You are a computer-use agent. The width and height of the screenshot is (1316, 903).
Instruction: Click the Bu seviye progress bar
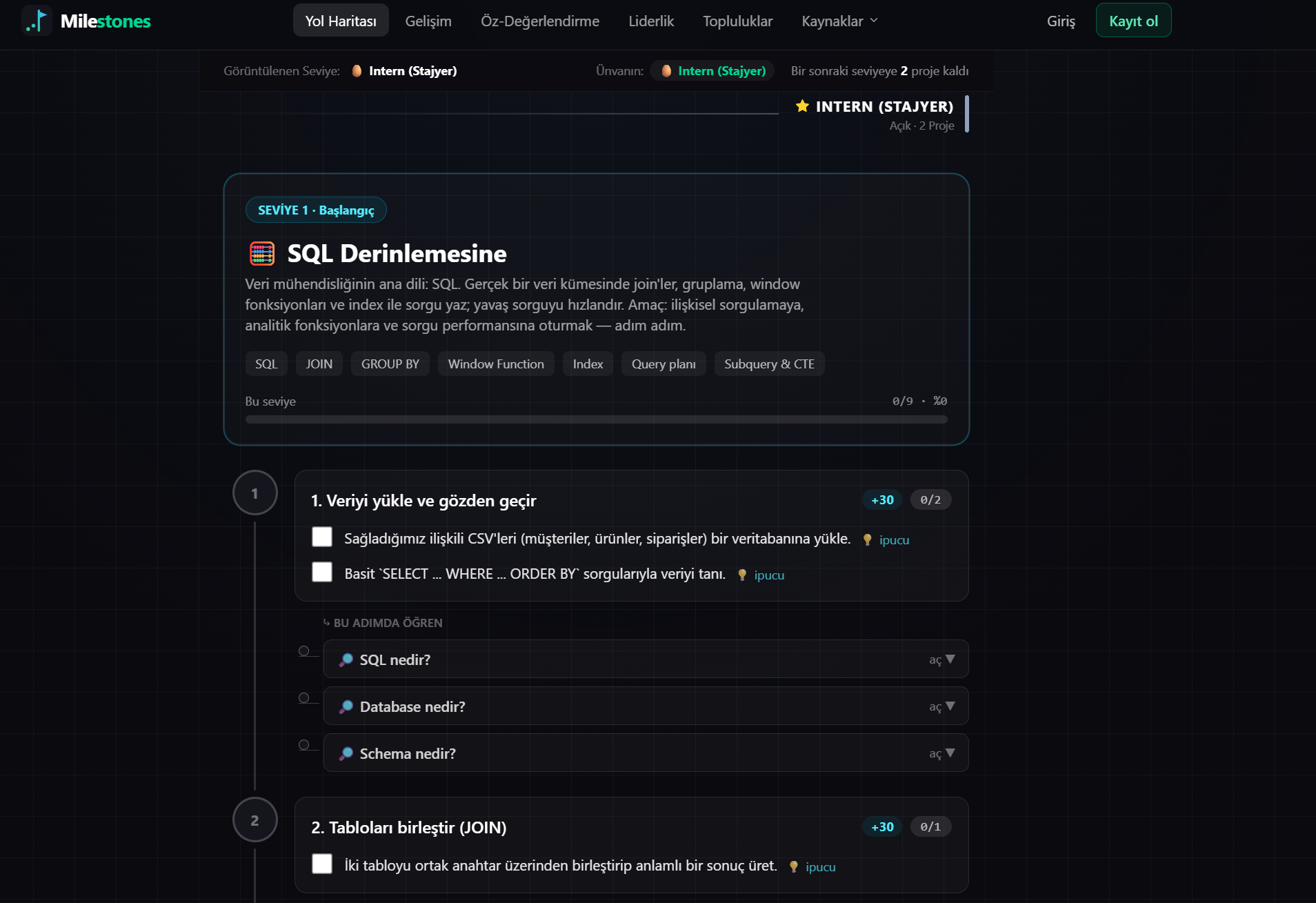click(597, 419)
